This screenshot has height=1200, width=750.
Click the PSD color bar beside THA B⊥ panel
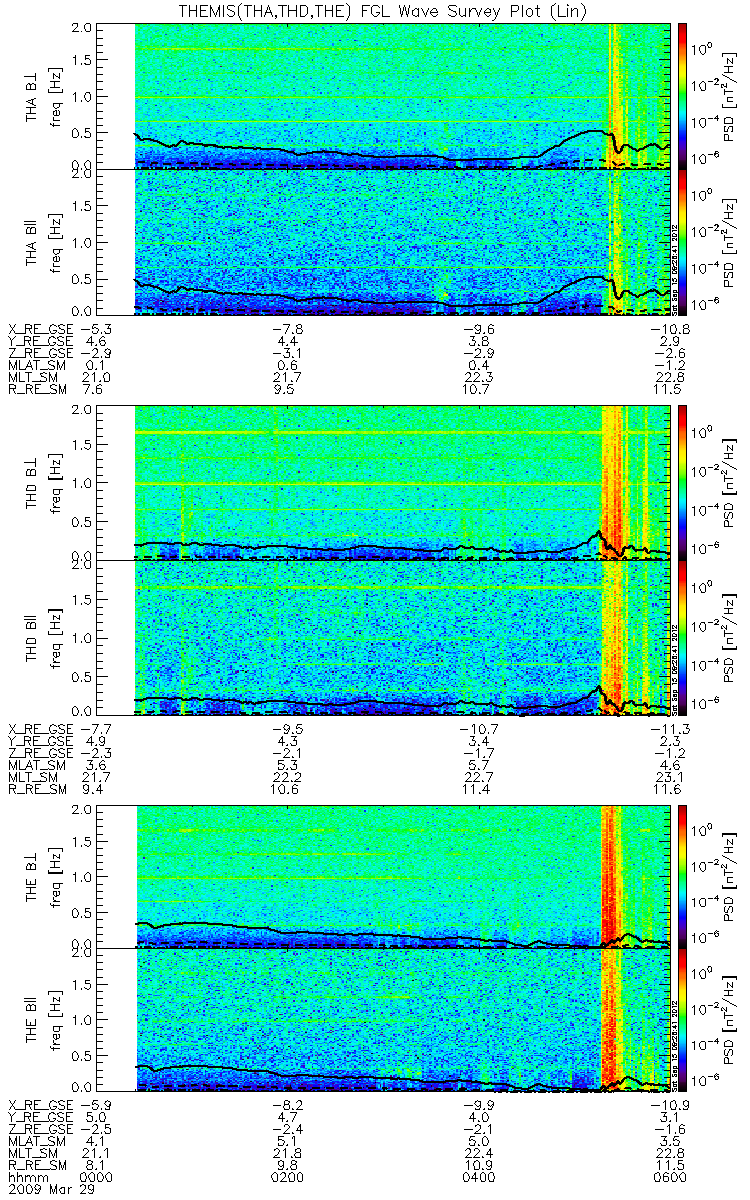point(683,96)
